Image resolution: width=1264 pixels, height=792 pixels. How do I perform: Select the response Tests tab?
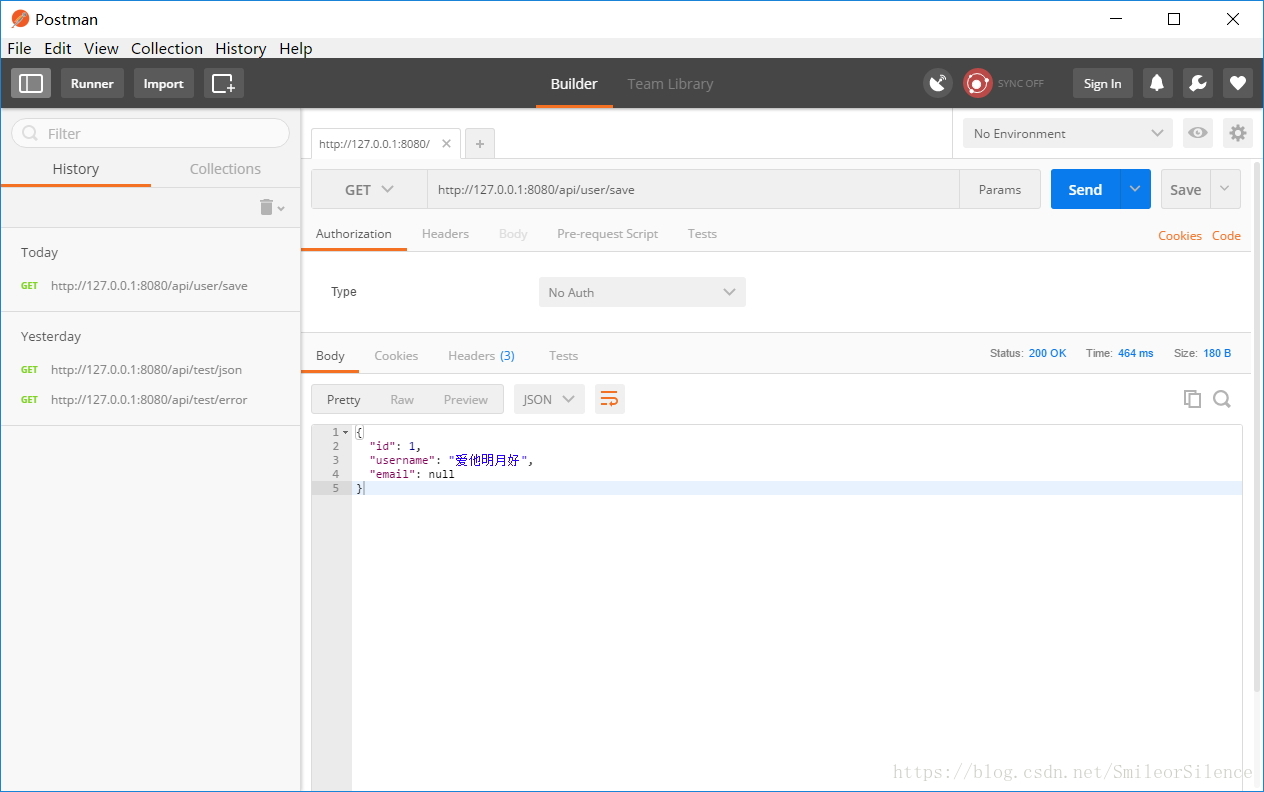(x=563, y=356)
